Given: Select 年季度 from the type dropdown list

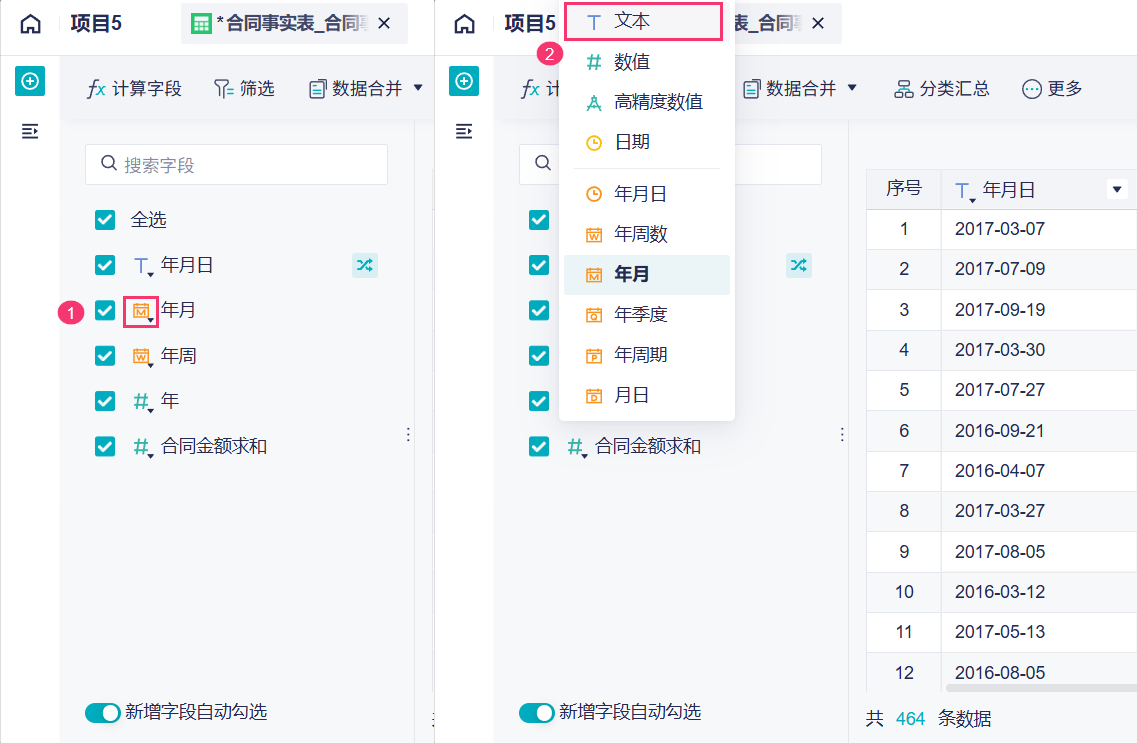Looking at the screenshot, I should [x=640, y=315].
